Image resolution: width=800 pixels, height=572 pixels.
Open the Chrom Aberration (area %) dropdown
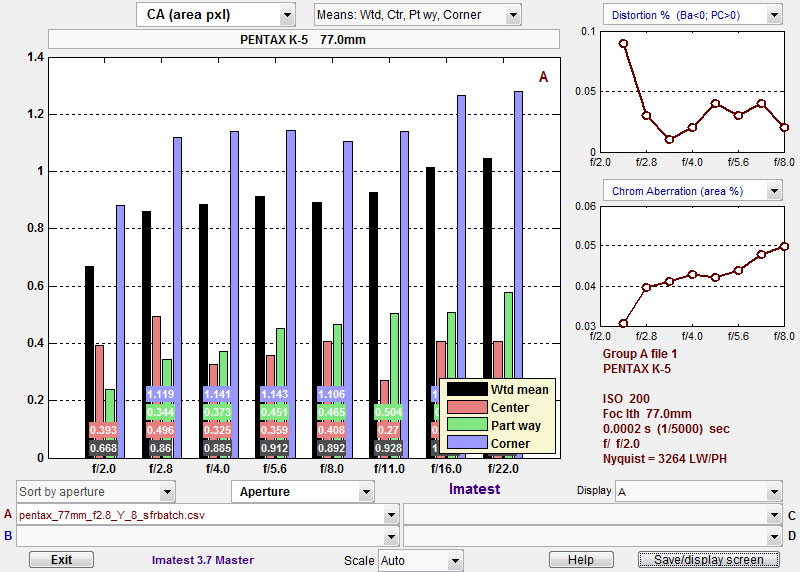693,191
